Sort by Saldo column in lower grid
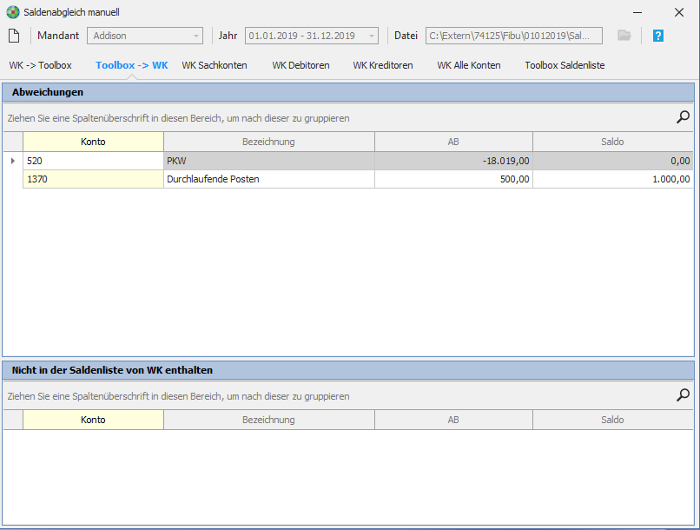This screenshot has height=530, width=700. point(612,420)
